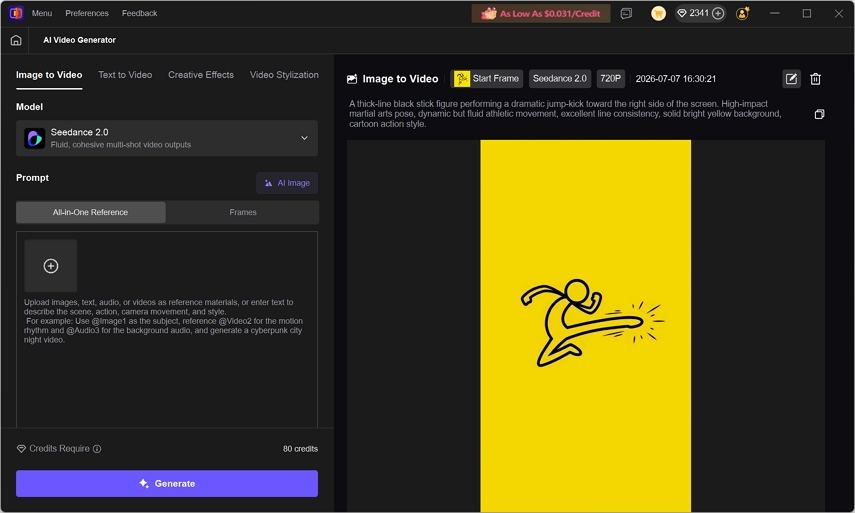Select the Image to Video tab
855x513 pixels.
coord(49,75)
